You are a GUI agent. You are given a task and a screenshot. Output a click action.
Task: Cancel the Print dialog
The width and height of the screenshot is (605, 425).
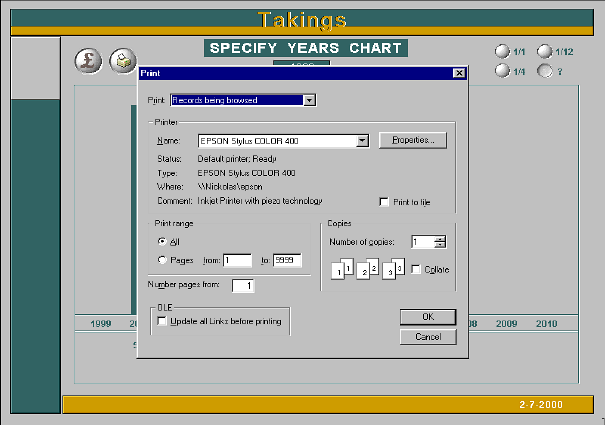pyautogui.click(x=428, y=337)
